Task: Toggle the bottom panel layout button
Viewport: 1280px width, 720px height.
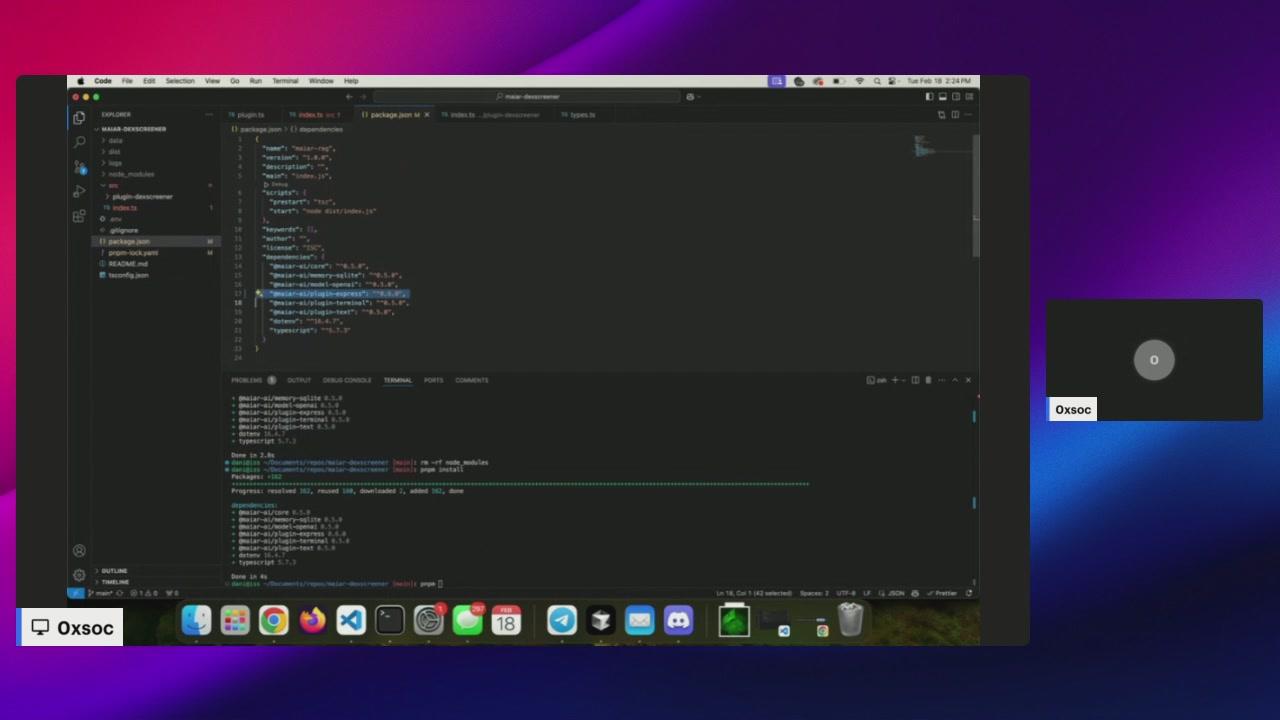Action: [942, 97]
